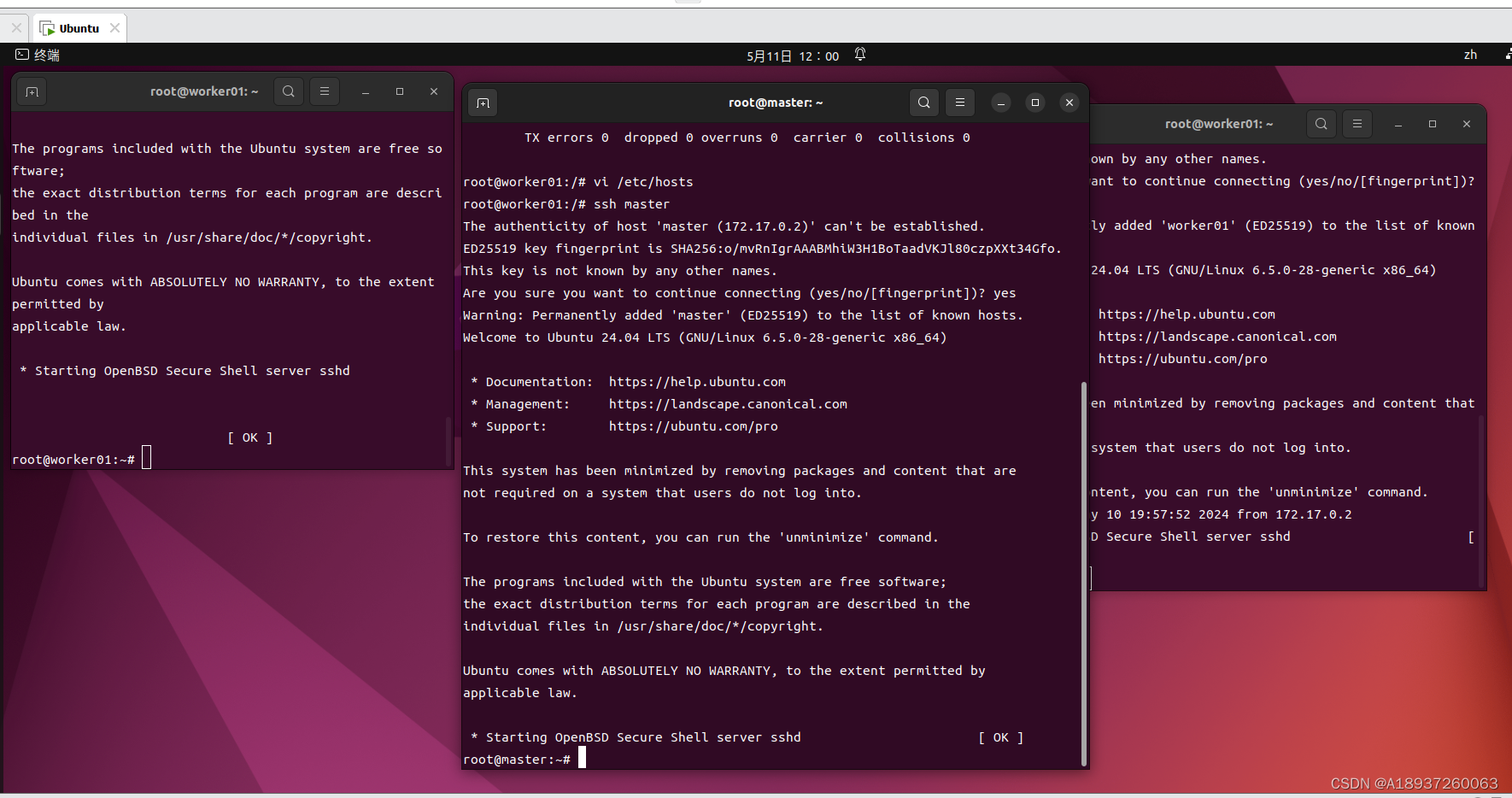Click the Ubuntu VM tab icon
Viewport: 1512px width, 798px height.
click(48, 28)
